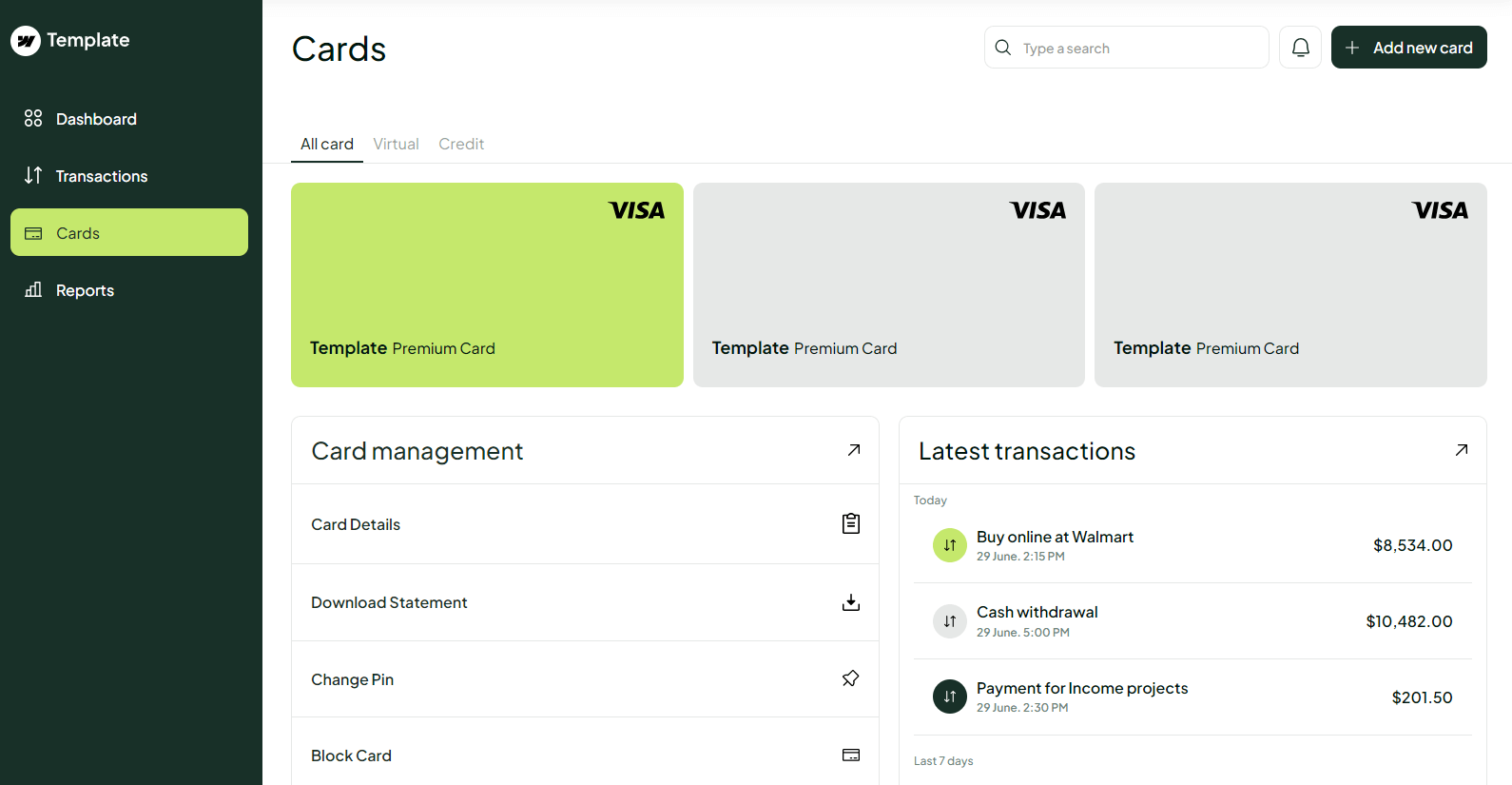Open Card management in expanded view via arrow
The height and width of the screenshot is (785, 1512).
[x=853, y=449]
